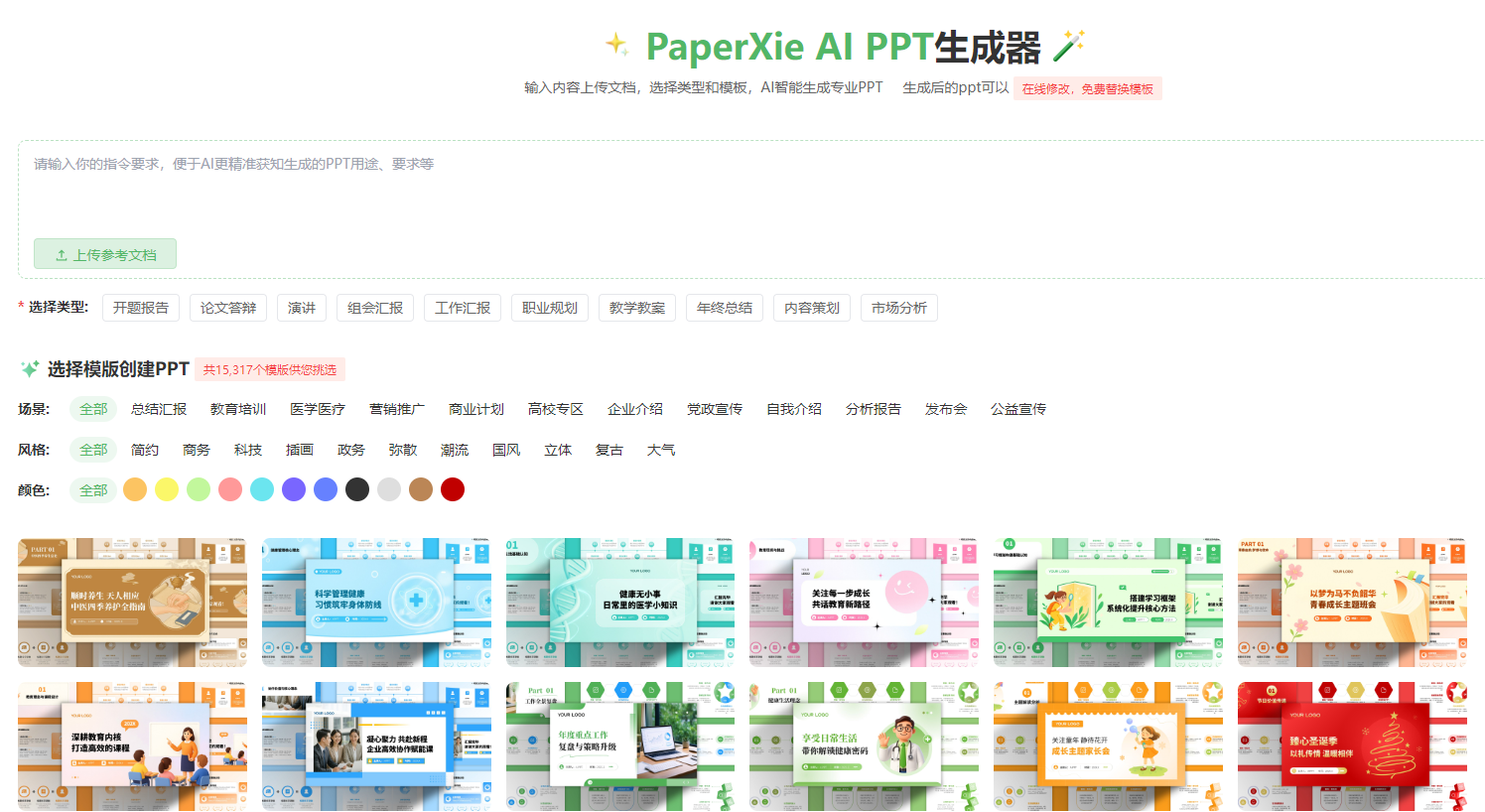This screenshot has width=1485, height=812.
Task: Filter scene by 分析报告
Action: pos(874,409)
